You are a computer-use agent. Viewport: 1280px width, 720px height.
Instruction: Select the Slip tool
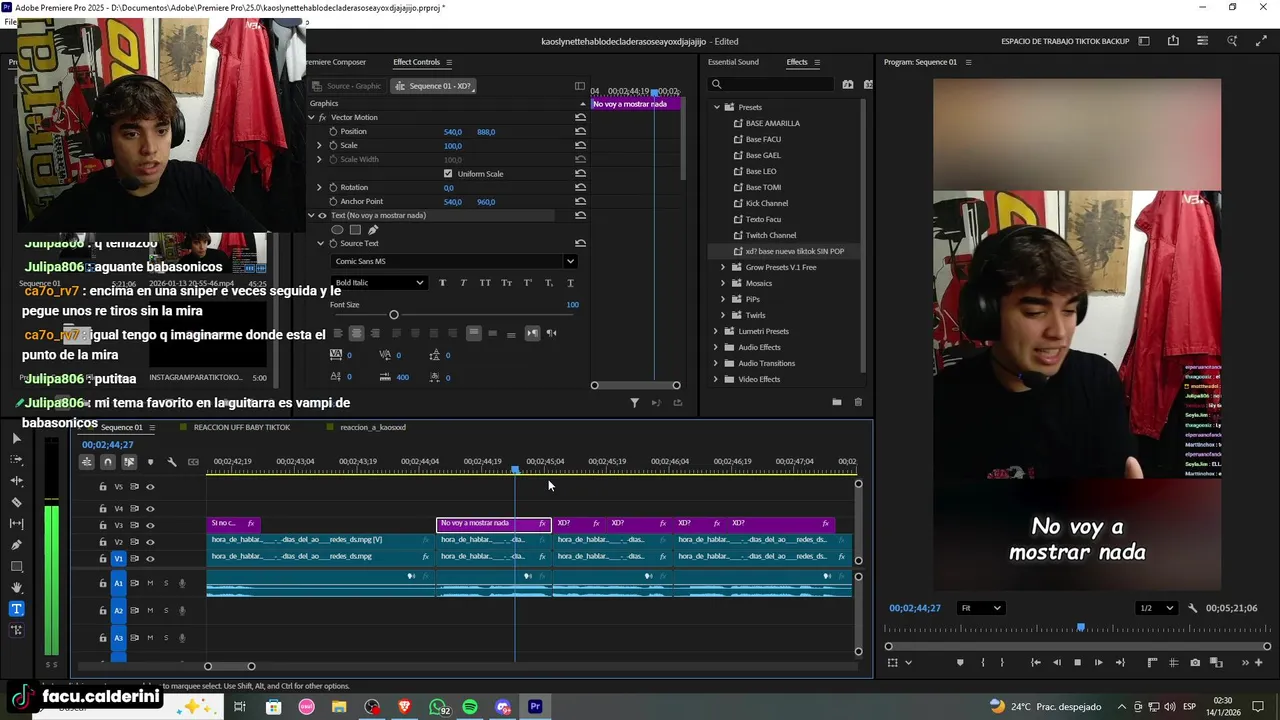[x=16, y=523]
